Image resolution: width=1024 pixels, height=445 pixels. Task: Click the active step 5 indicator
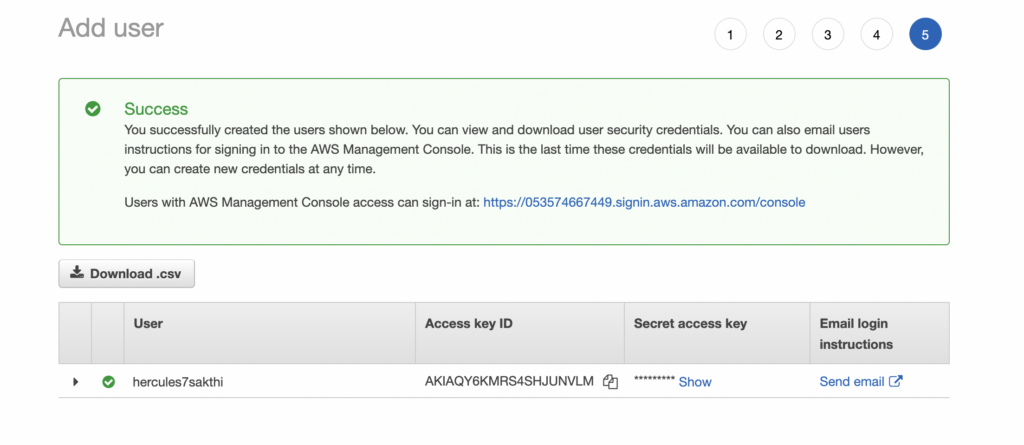(925, 35)
